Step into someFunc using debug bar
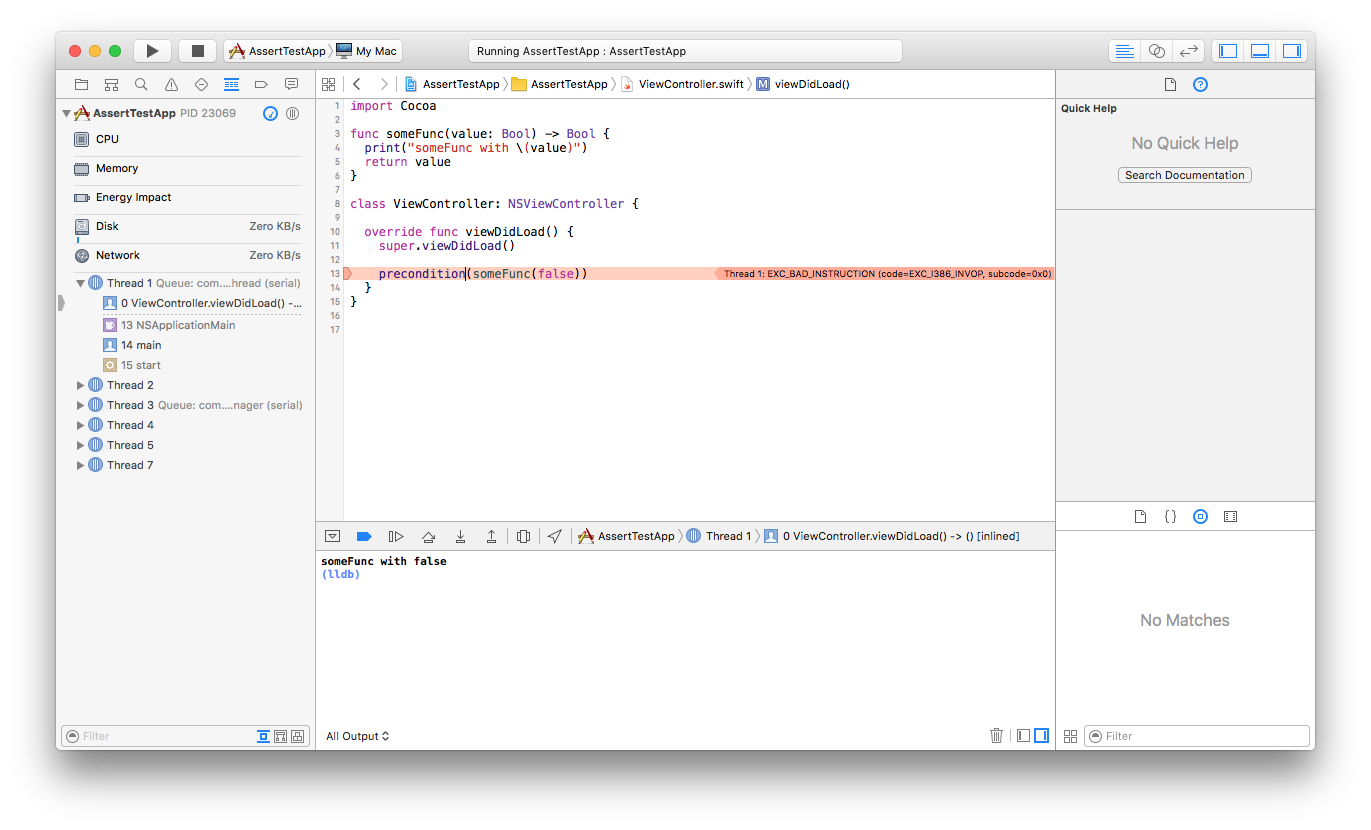The height and width of the screenshot is (830, 1371). (x=460, y=536)
